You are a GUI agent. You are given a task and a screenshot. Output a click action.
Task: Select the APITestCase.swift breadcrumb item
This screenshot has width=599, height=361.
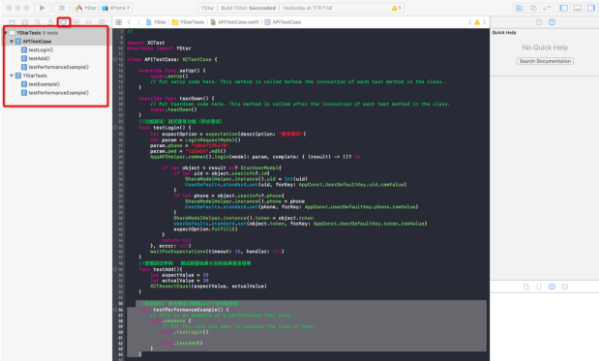click(x=235, y=22)
